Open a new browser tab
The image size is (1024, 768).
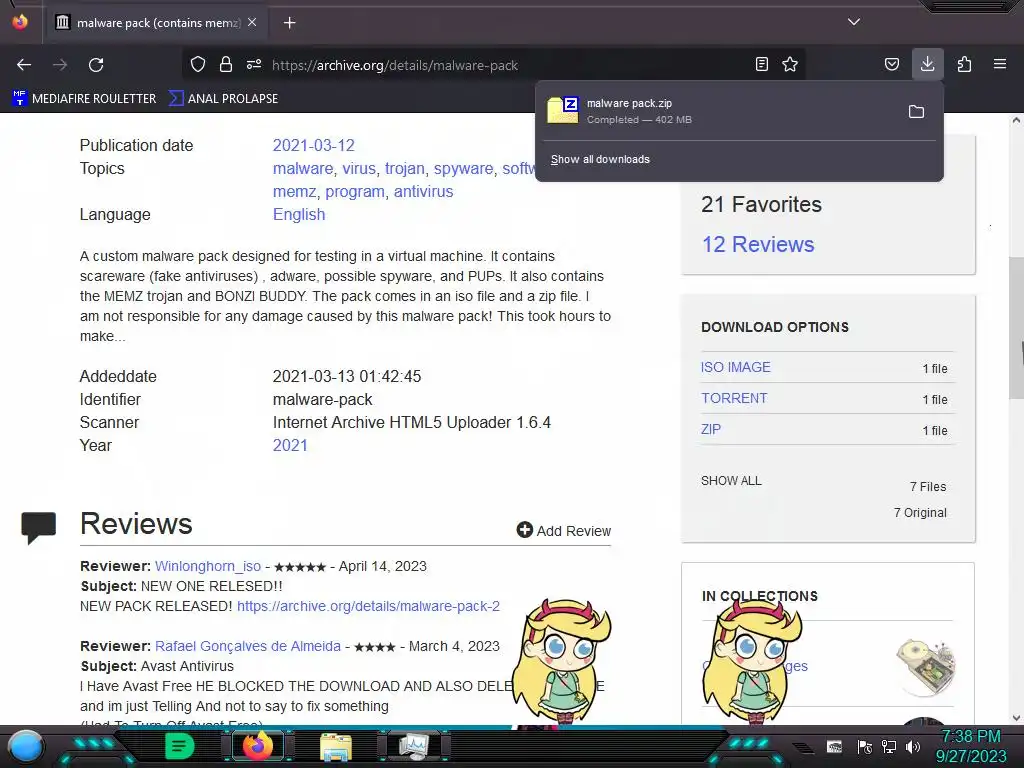[289, 23]
